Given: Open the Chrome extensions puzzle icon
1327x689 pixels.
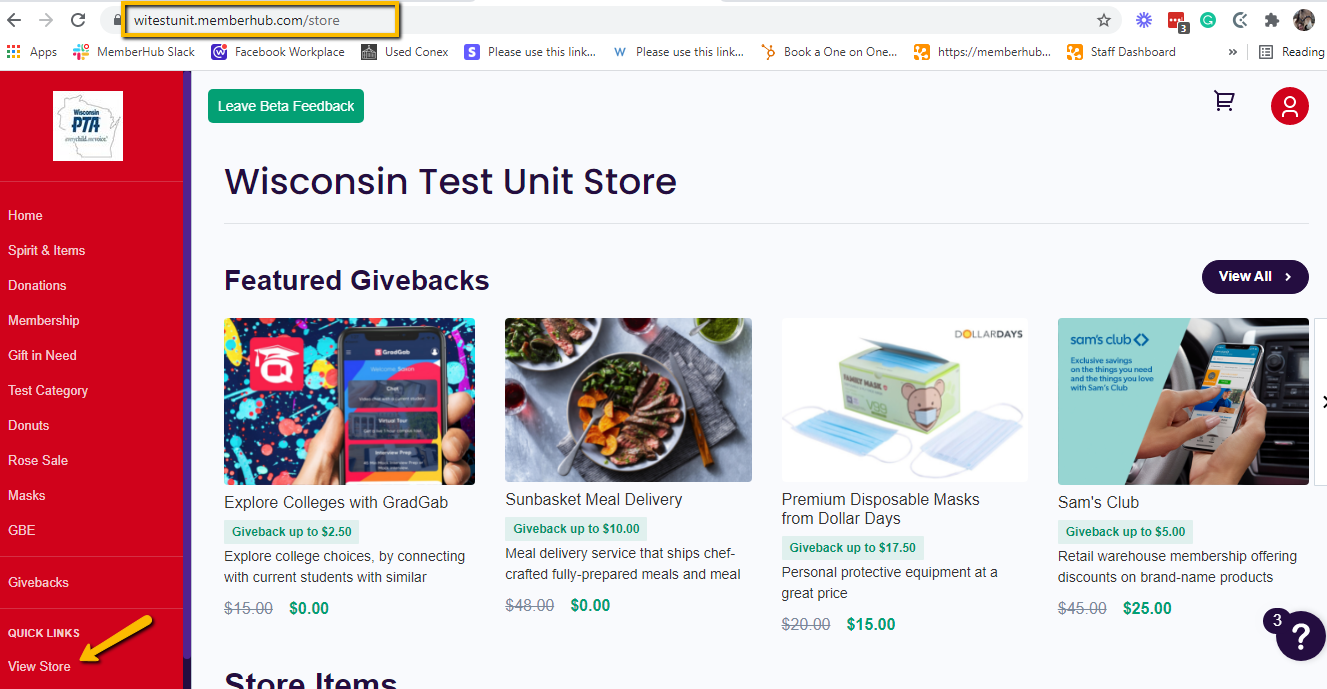Looking at the screenshot, I should click(x=1271, y=20).
